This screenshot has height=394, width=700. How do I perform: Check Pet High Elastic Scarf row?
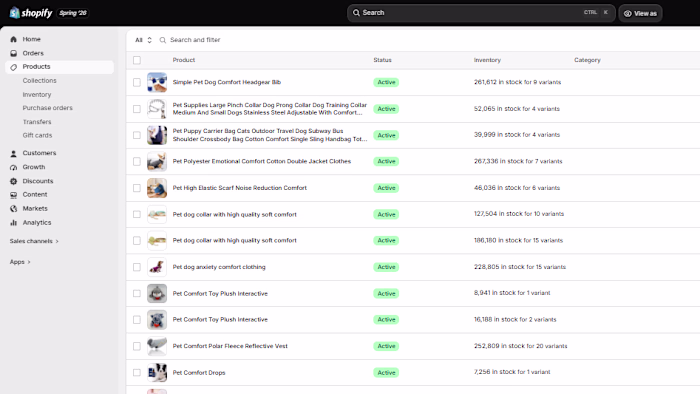click(x=137, y=188)
